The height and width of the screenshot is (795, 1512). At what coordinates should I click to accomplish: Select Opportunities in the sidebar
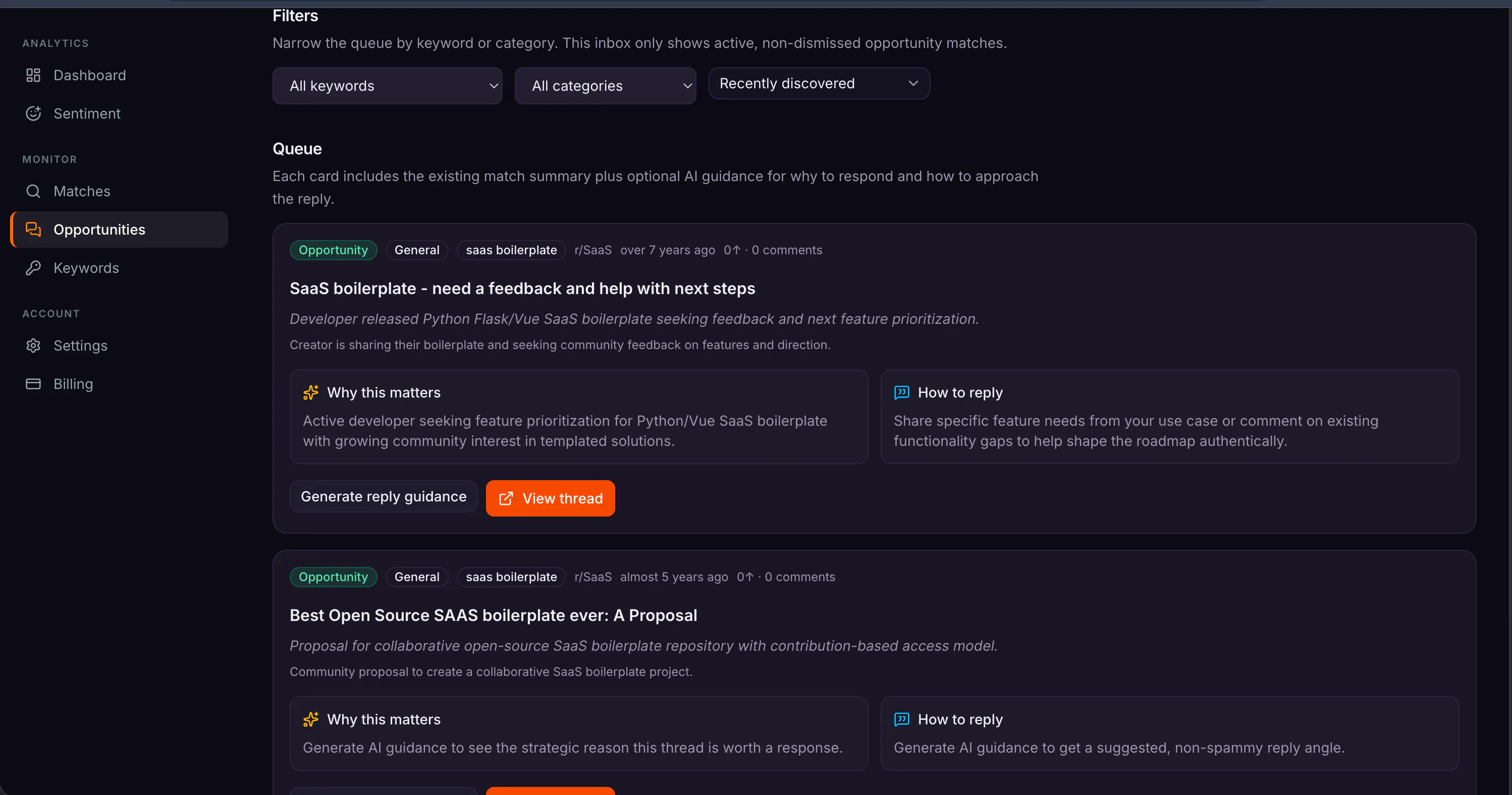click(119, 230)
